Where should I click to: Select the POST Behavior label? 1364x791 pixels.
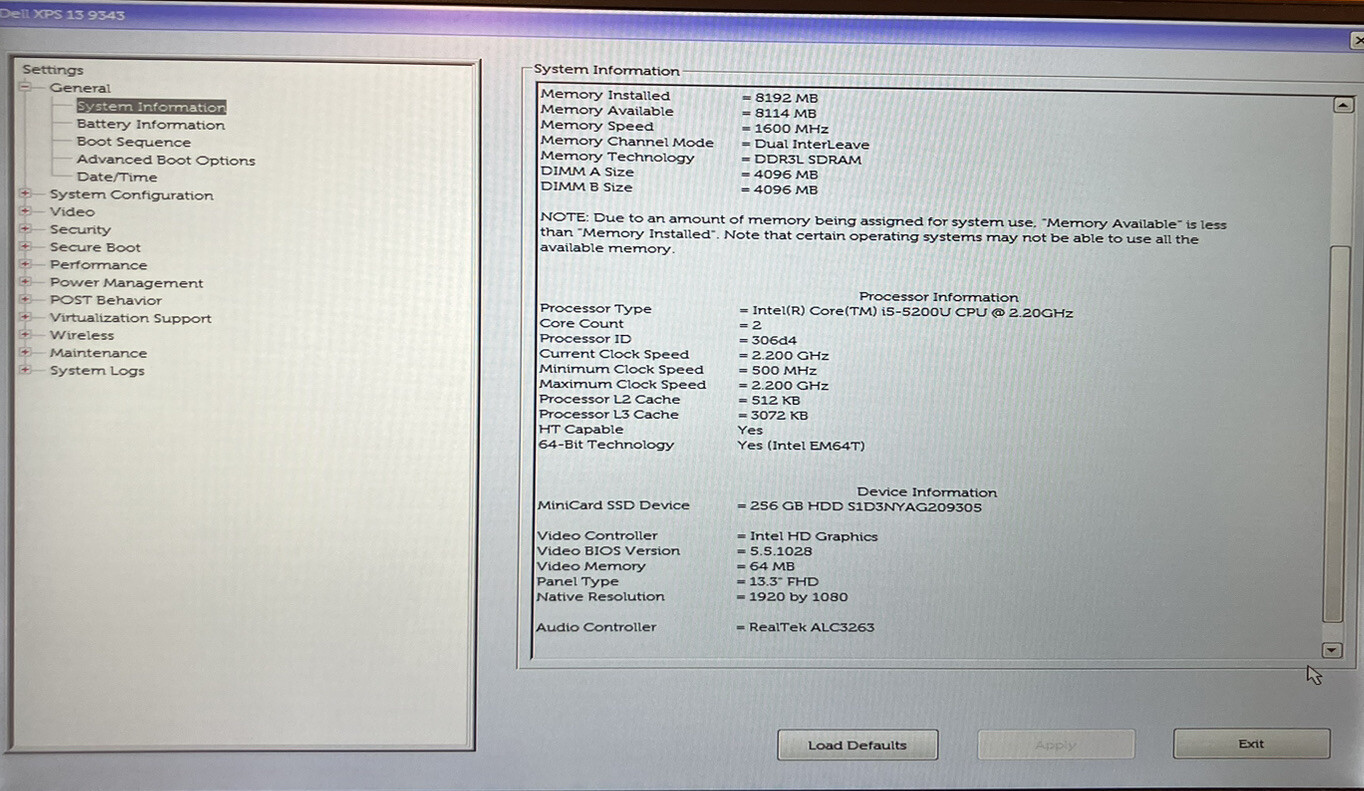(x=105, y=300)
